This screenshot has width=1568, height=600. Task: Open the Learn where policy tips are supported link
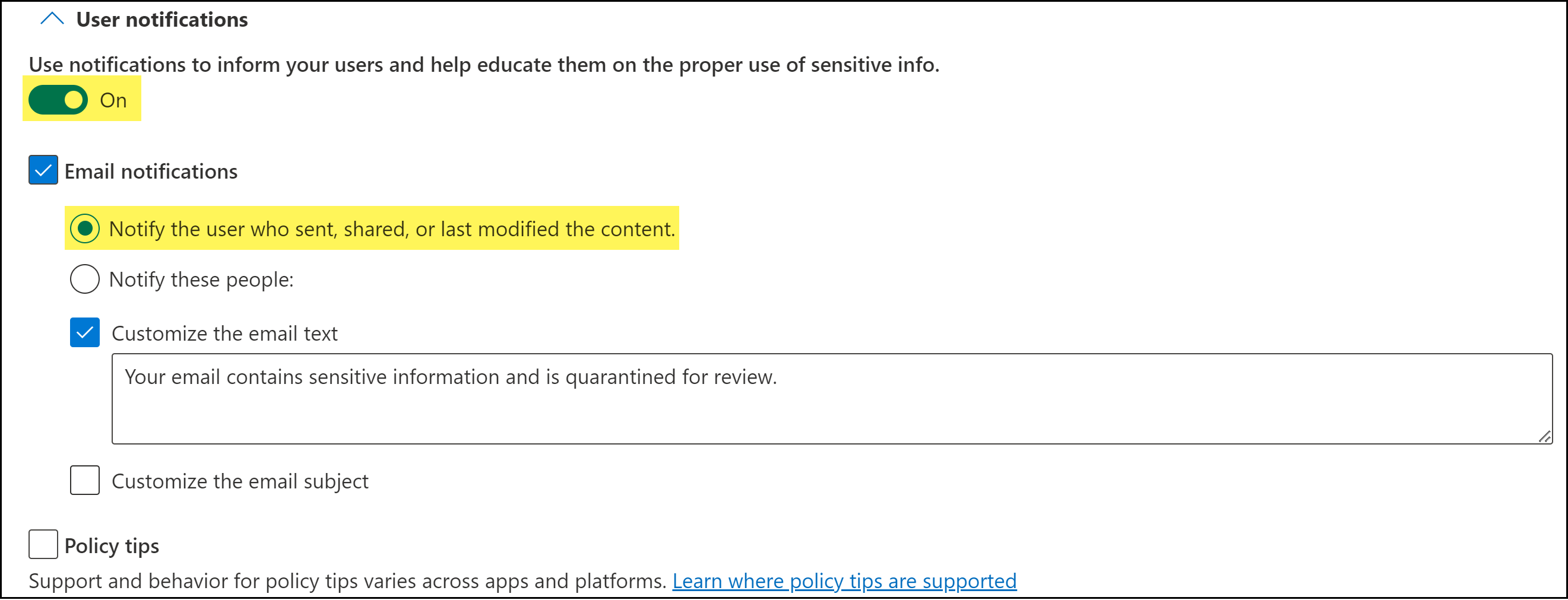[x=844, y=581]
